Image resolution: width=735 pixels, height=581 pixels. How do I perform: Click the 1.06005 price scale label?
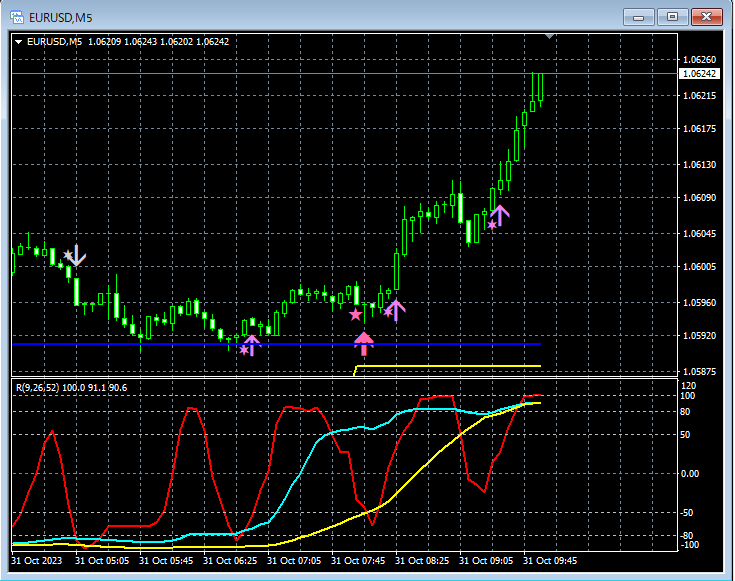(x=699, y=266)
